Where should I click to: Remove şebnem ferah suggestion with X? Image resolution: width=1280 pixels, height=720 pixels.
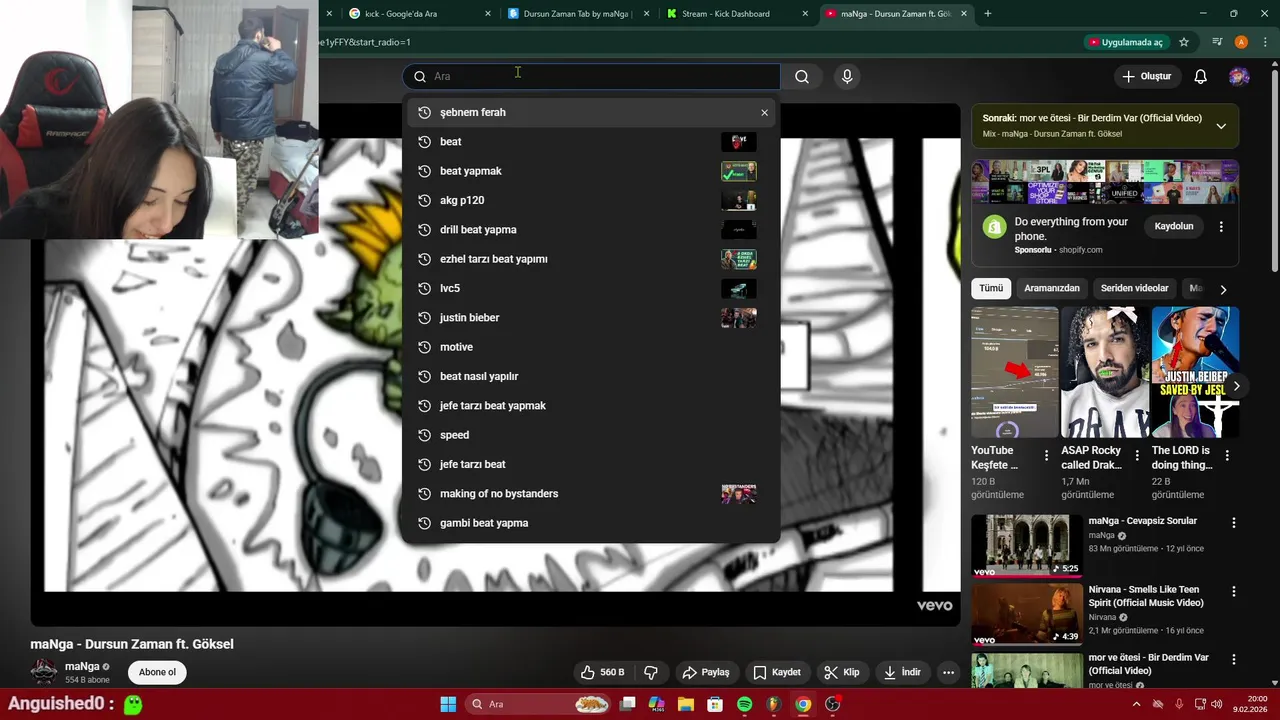click(764, 112)
